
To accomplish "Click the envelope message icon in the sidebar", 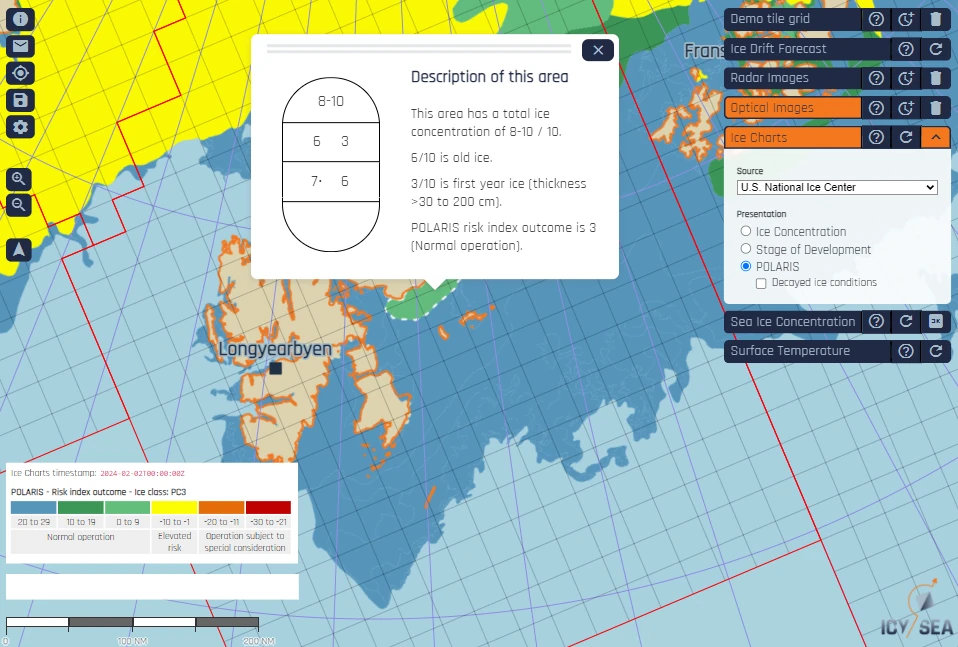I will coord(20,46).
